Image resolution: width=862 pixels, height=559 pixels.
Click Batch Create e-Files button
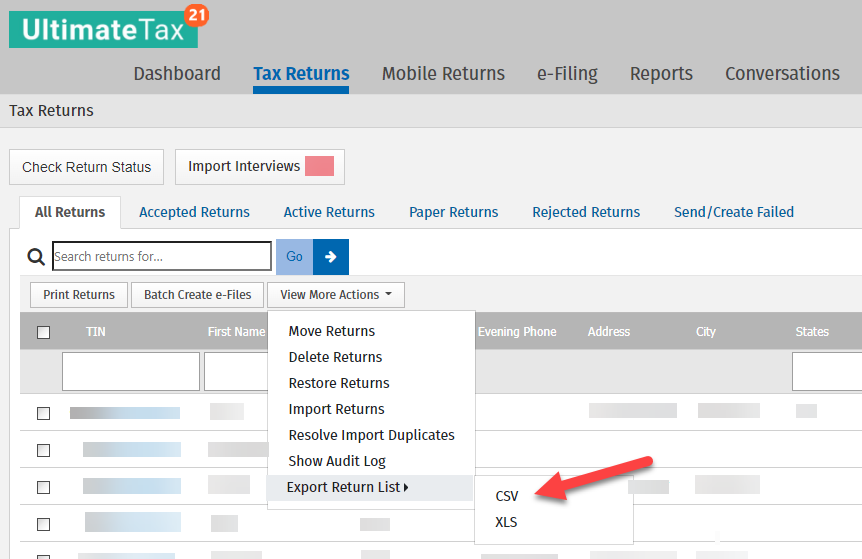[197, 295]
